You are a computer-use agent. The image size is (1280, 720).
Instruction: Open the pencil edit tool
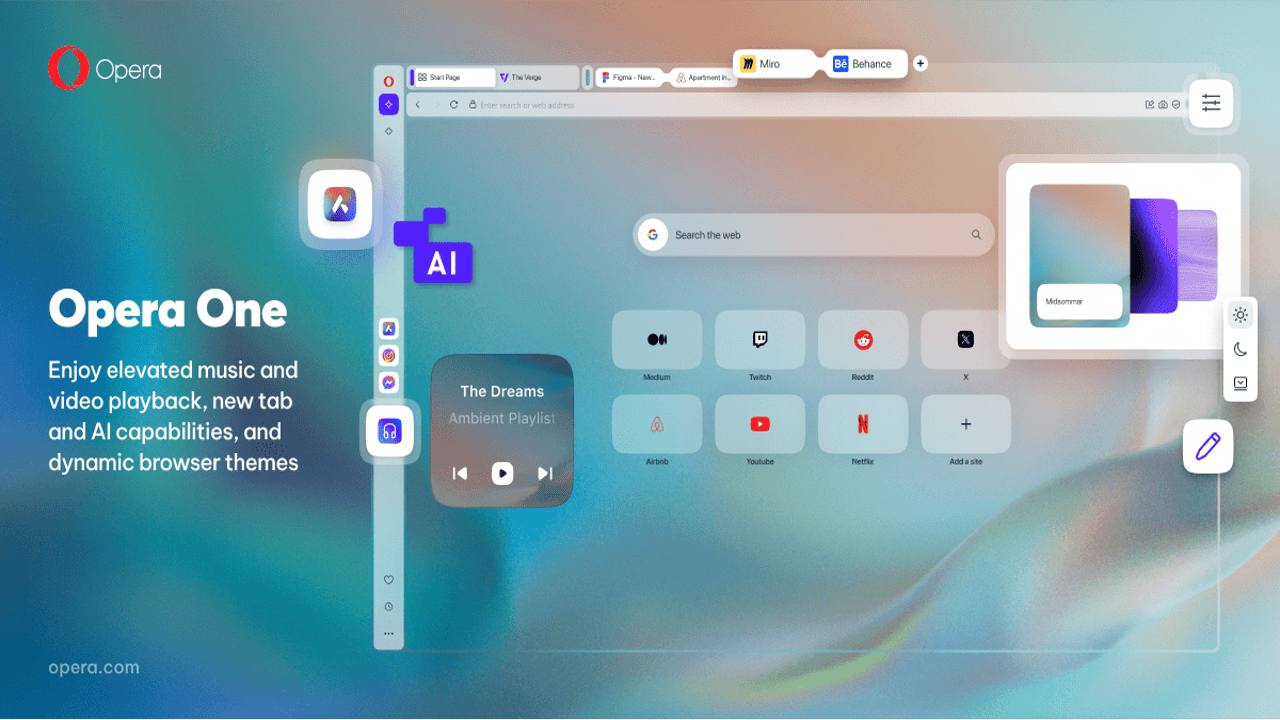(1207, 446)
